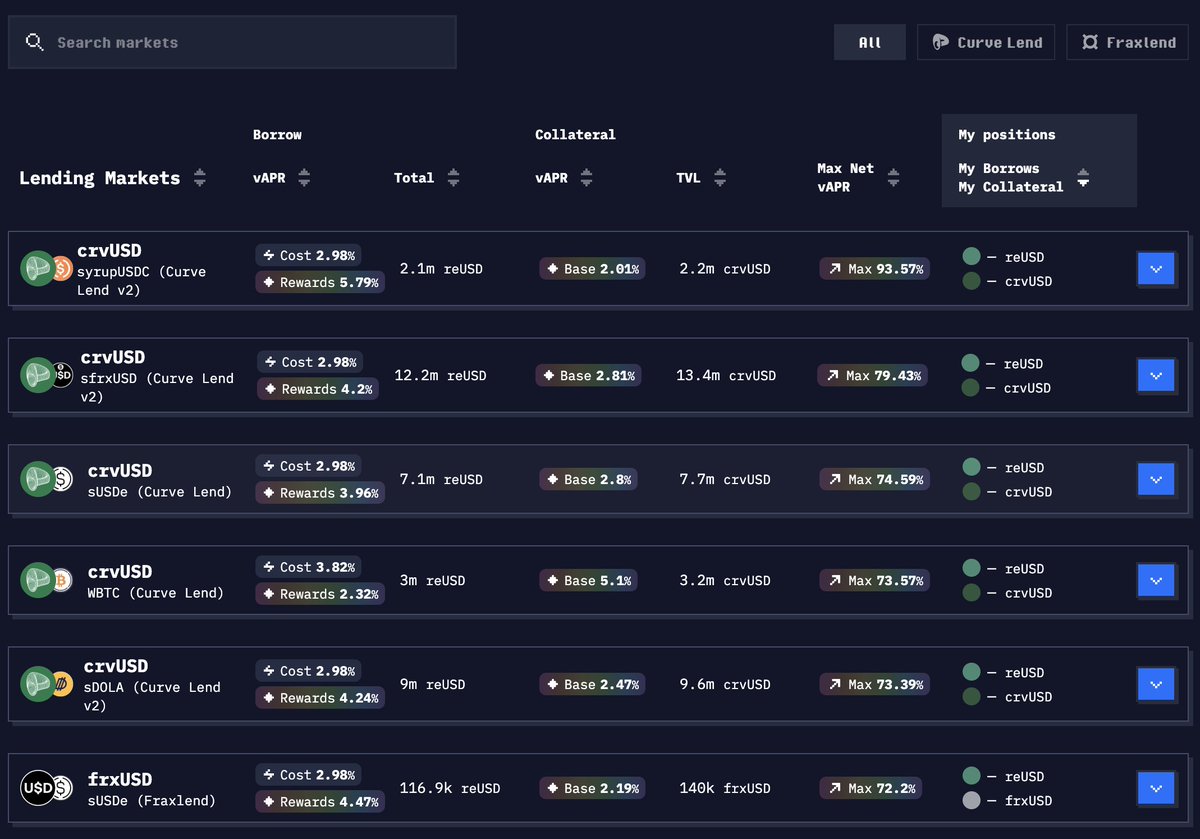Expand the sfrxUSD market row
Image resolution: width=1200 pixels, height=839 pixels.
[x=1156, y=376]
